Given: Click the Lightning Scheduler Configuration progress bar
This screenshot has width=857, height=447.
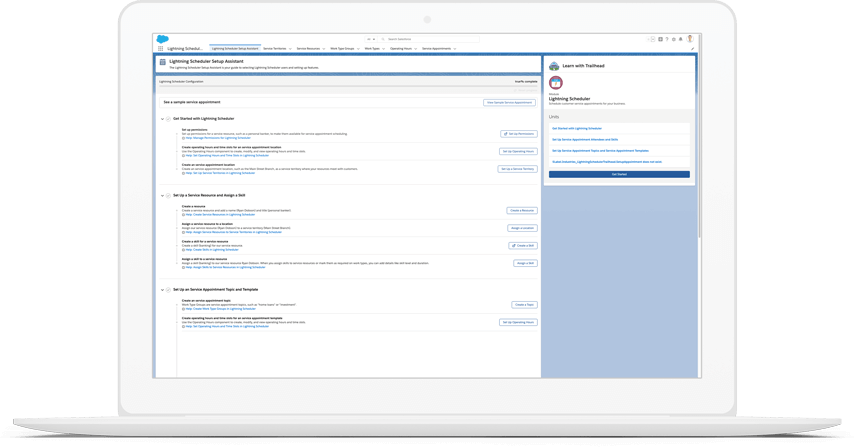Looking at the screenshot, I should pyautogui.click(x=348, y=87).
